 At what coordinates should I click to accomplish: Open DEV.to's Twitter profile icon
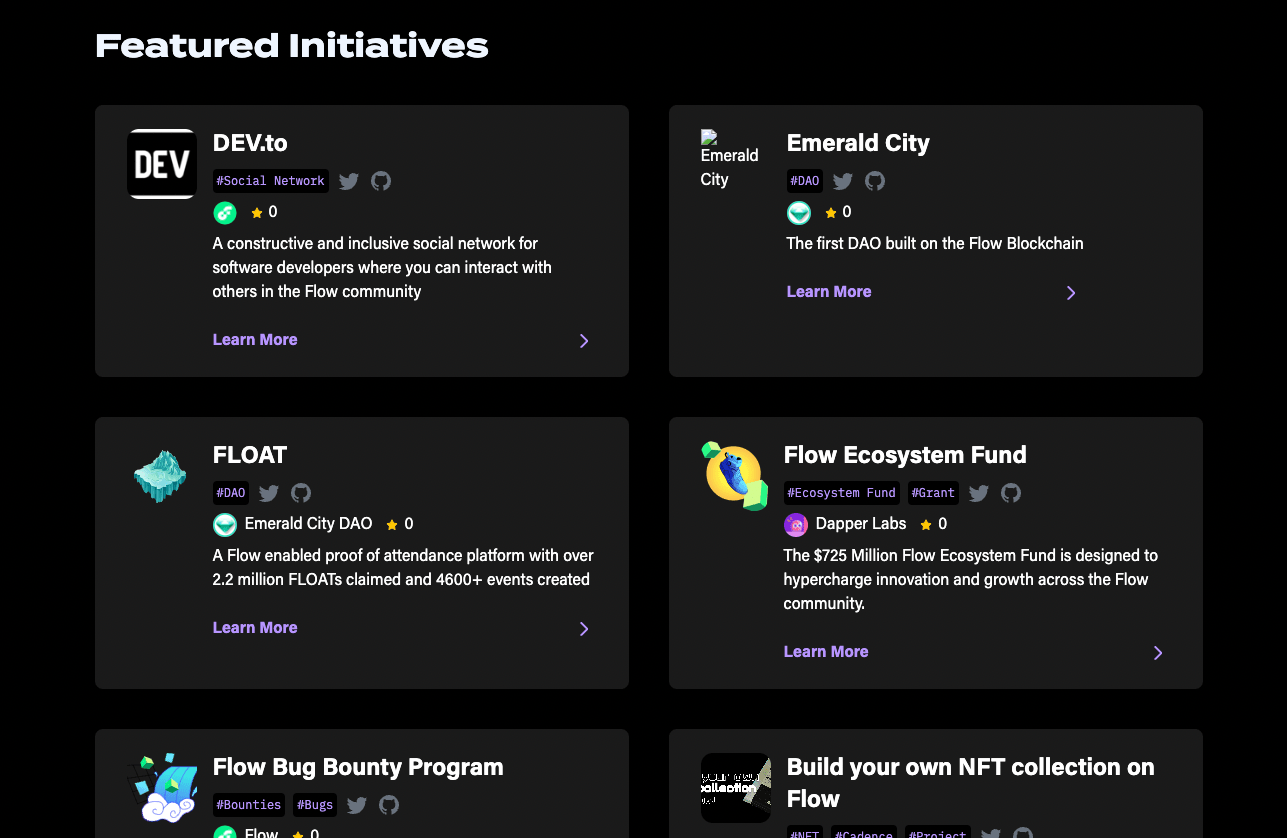[348, 181]
